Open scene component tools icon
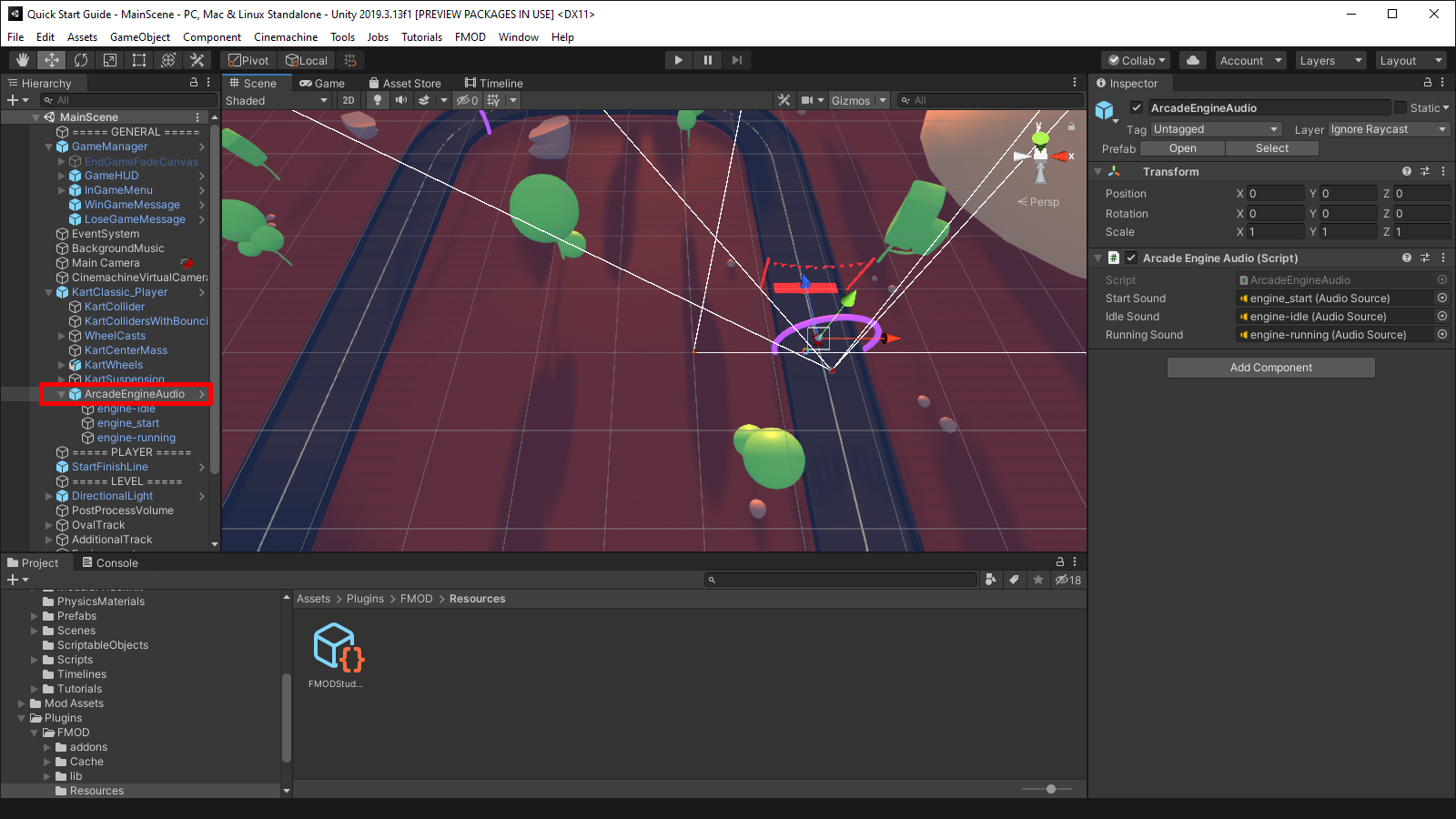This screenshot has width=1456, height=819. 784,100
